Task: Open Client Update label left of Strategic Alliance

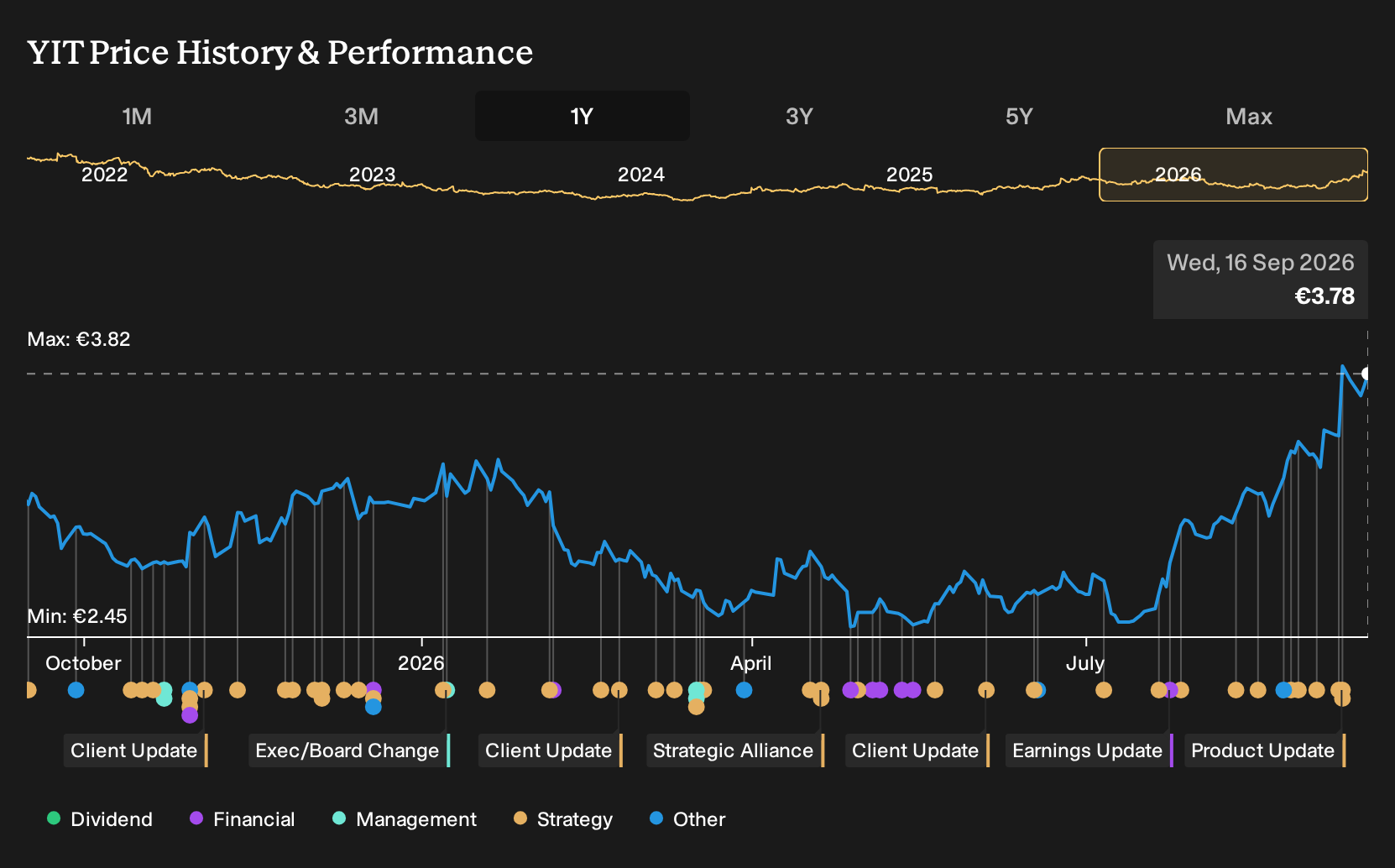Action: click(x=551, y=750)
